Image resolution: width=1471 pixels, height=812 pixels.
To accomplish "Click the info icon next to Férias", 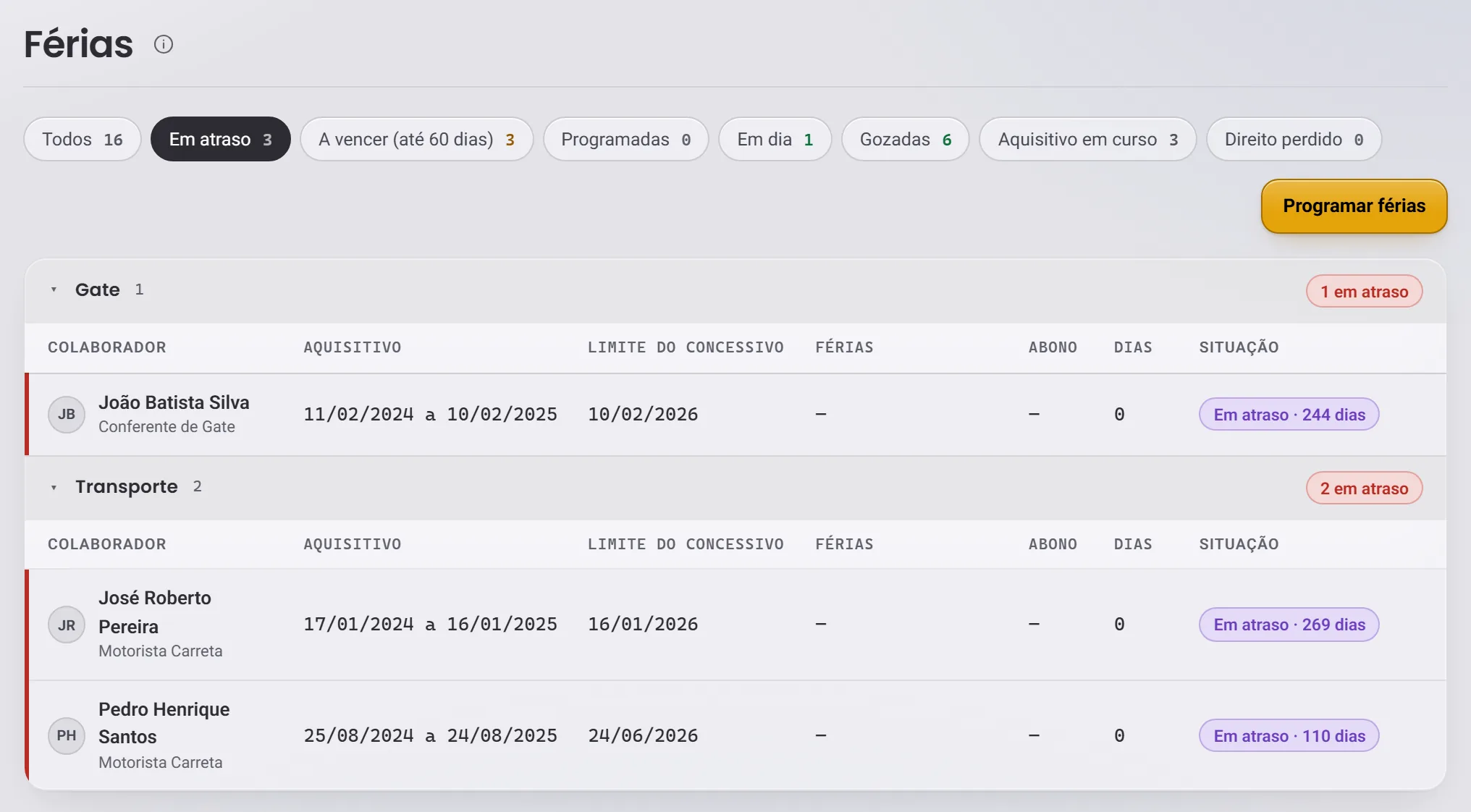I will [164, 44].
